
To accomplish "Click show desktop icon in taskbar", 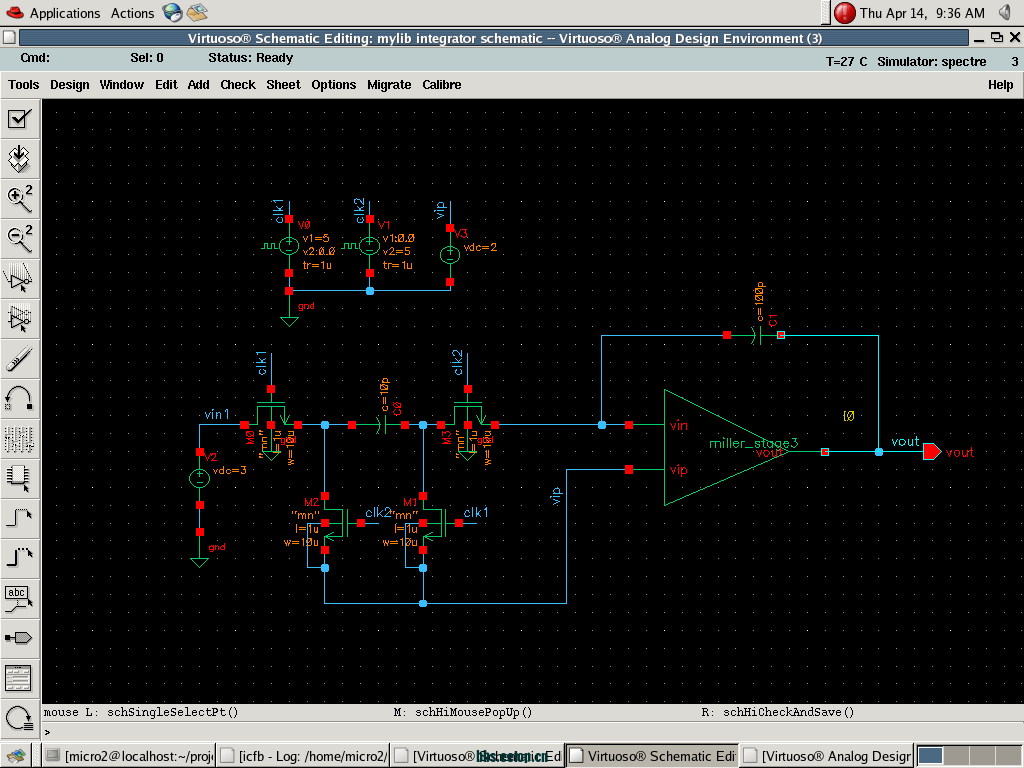I will [x=16, y=756].
